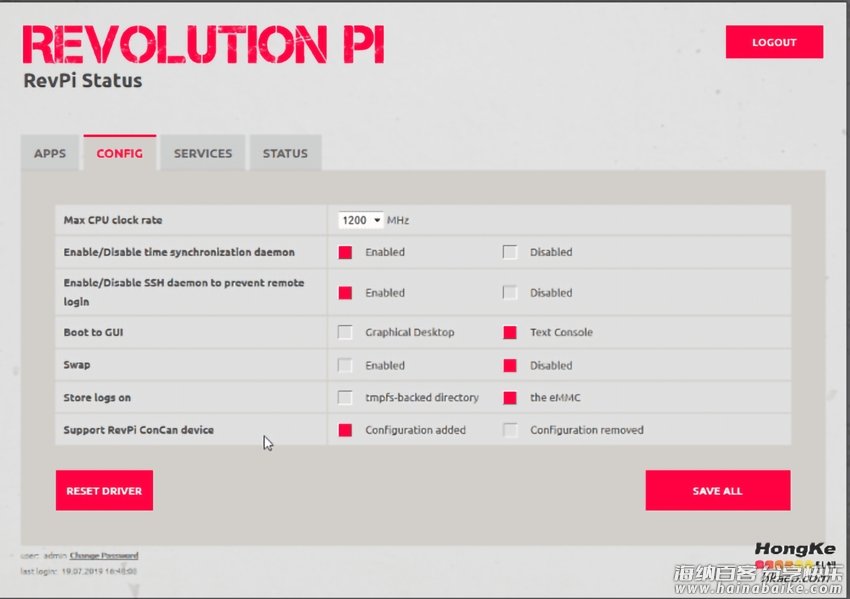The height and width of the screenshot is (599, 850).
Task: Click the 'Enable/Disable time synchronization daemon' label
Action: (179, 252)
